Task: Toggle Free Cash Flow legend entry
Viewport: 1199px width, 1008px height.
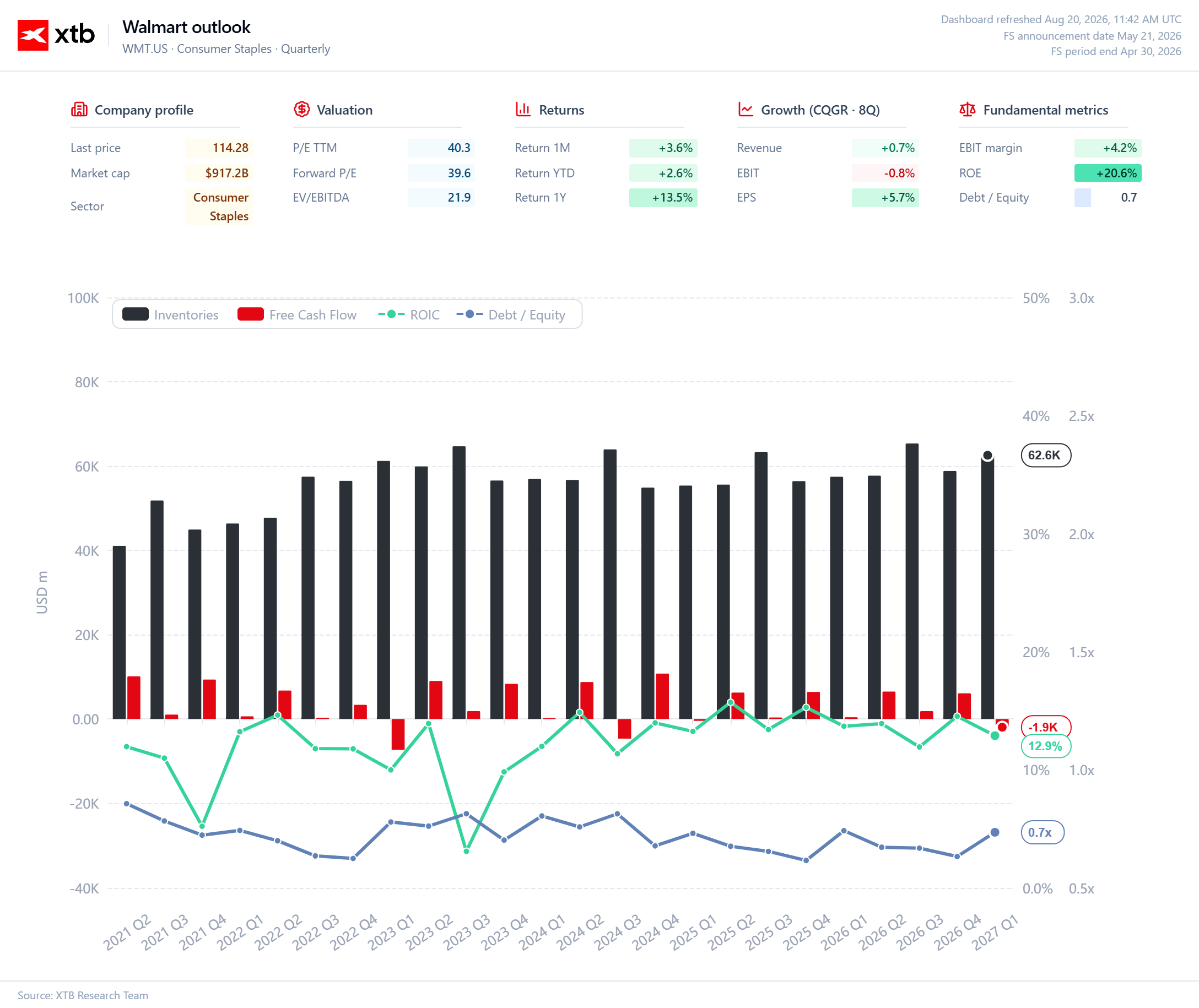Action: [x=296, y=315]
